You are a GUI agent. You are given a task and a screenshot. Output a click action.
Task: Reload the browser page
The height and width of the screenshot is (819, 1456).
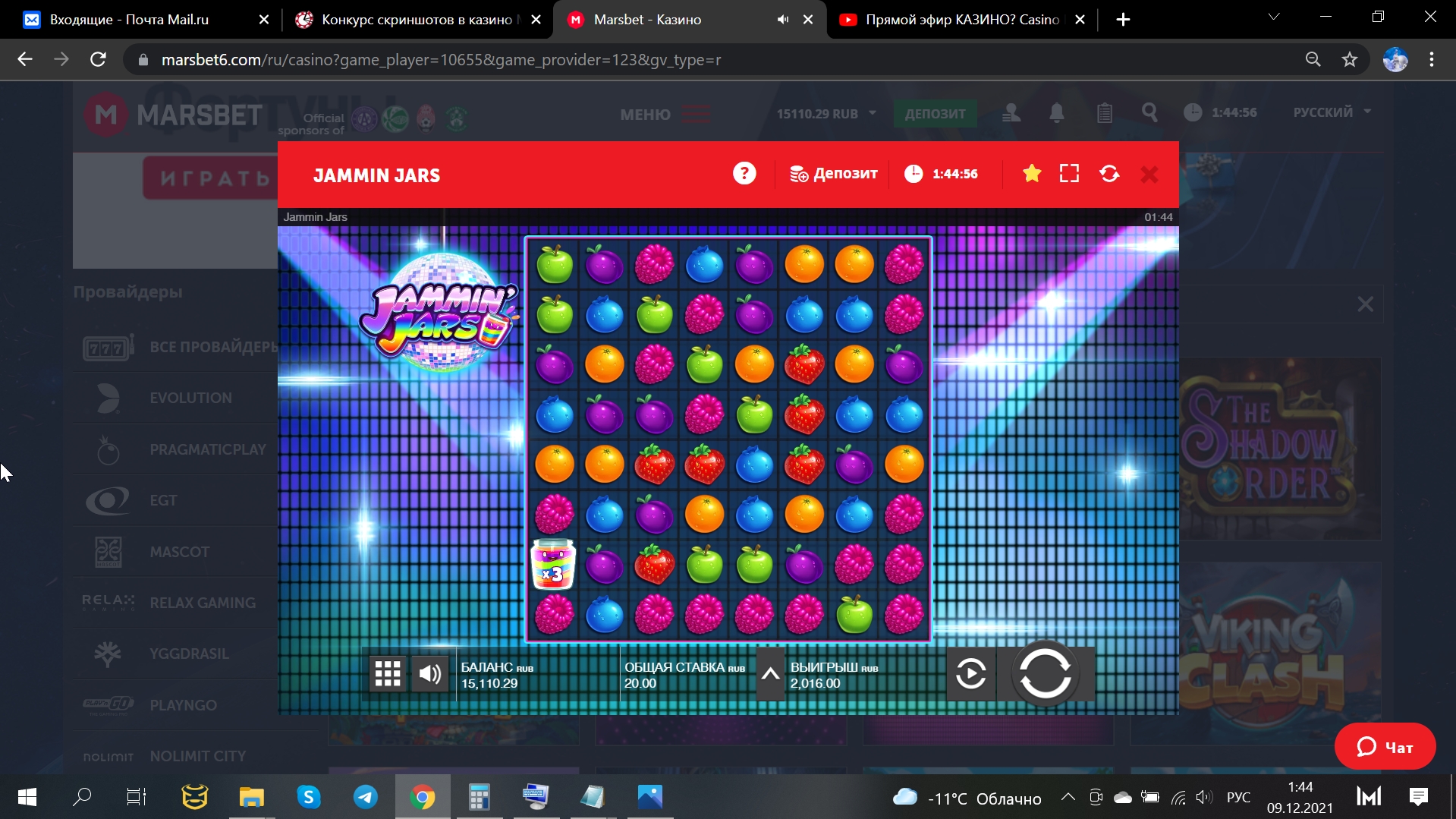[98, 59]
